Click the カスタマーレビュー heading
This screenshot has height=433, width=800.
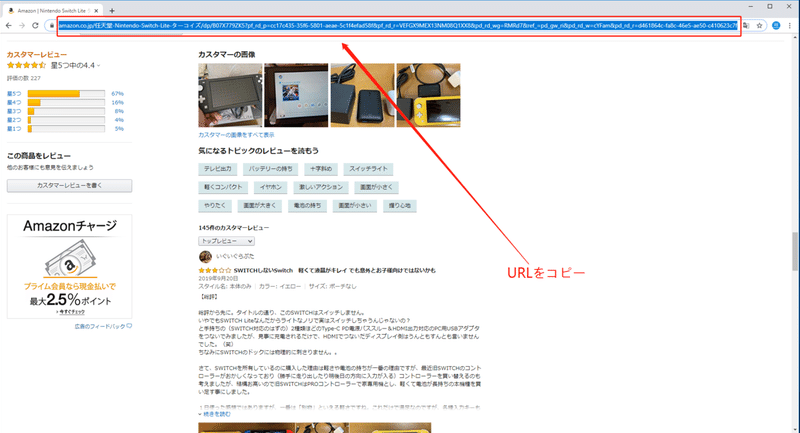[37, 55]
